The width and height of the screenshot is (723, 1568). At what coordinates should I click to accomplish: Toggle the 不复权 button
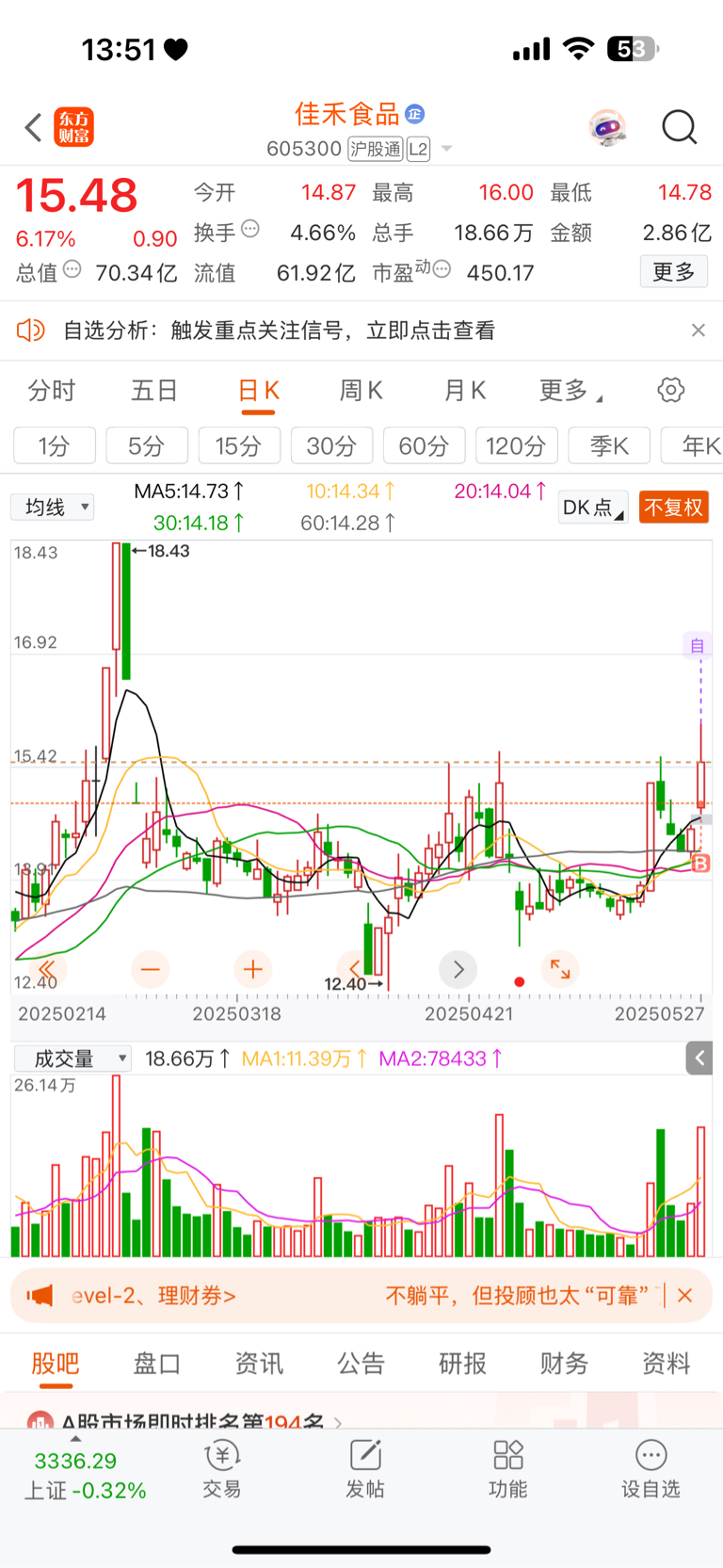coord(674,508)
